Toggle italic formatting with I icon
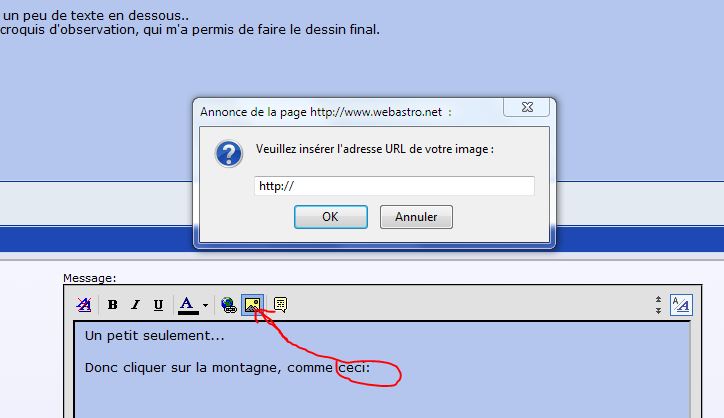Viewport: 724px width, 418px height. point(135,305)
